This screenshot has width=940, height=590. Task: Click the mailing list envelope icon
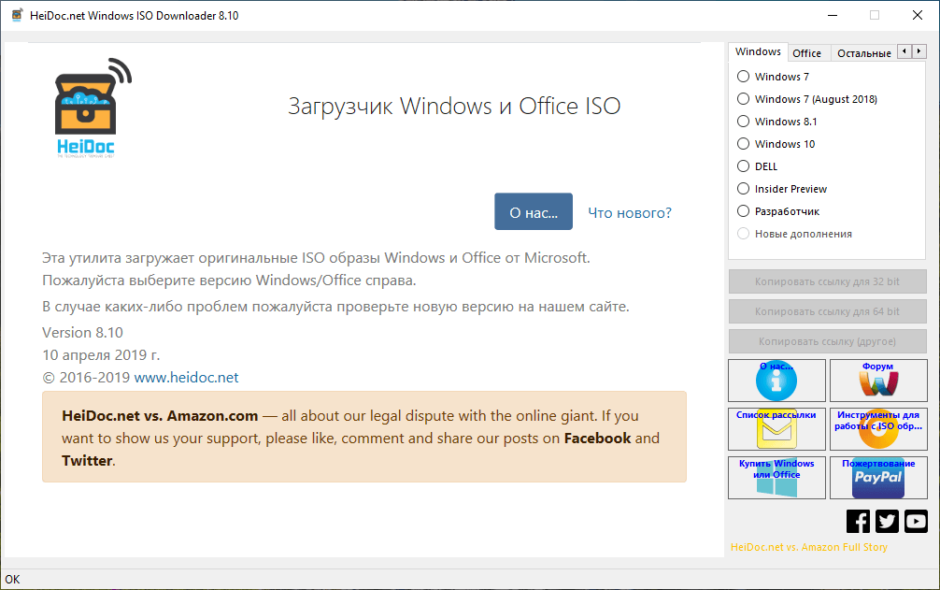(777, 430)
